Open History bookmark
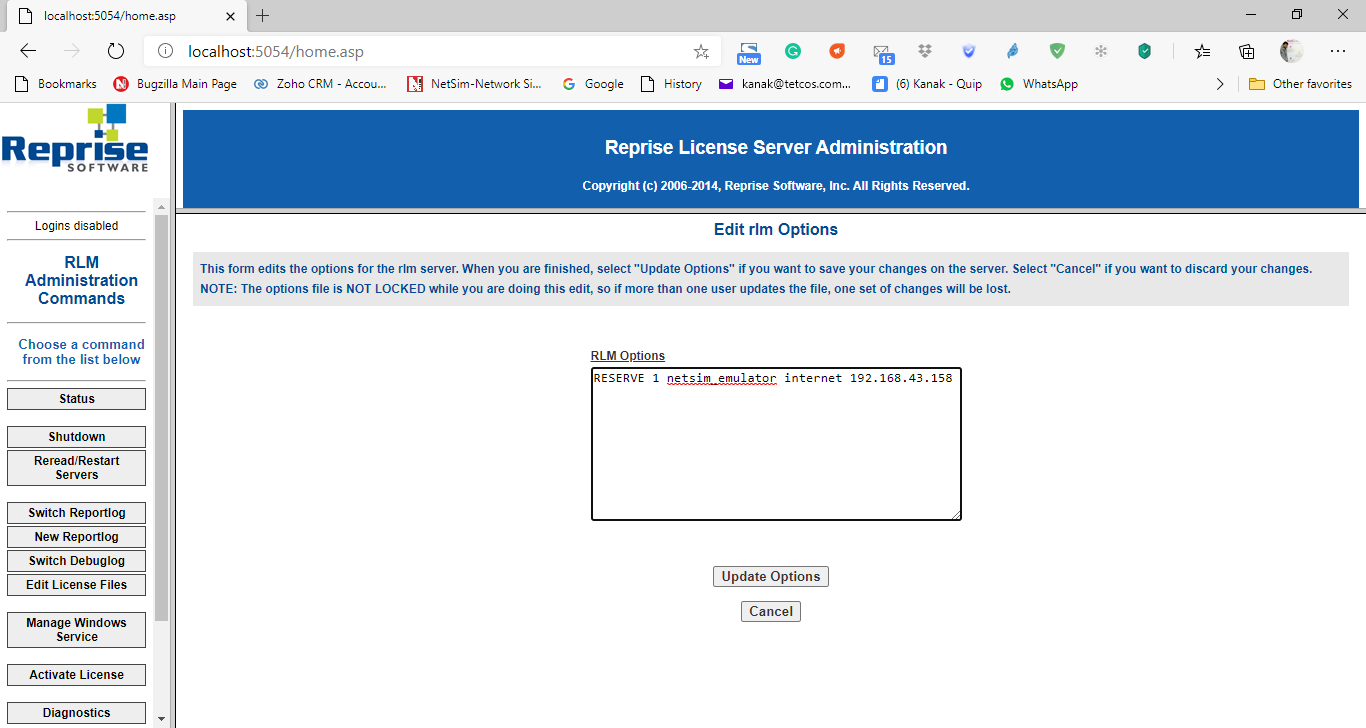Image resolution: width=1366 pixels, height=728 pixels. click(x=671, y=84)
